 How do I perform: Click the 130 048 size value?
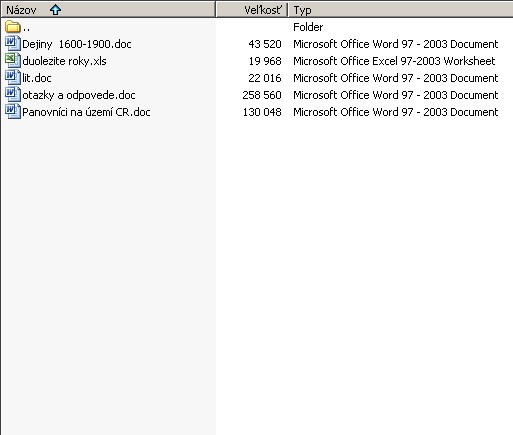point(262,112)
